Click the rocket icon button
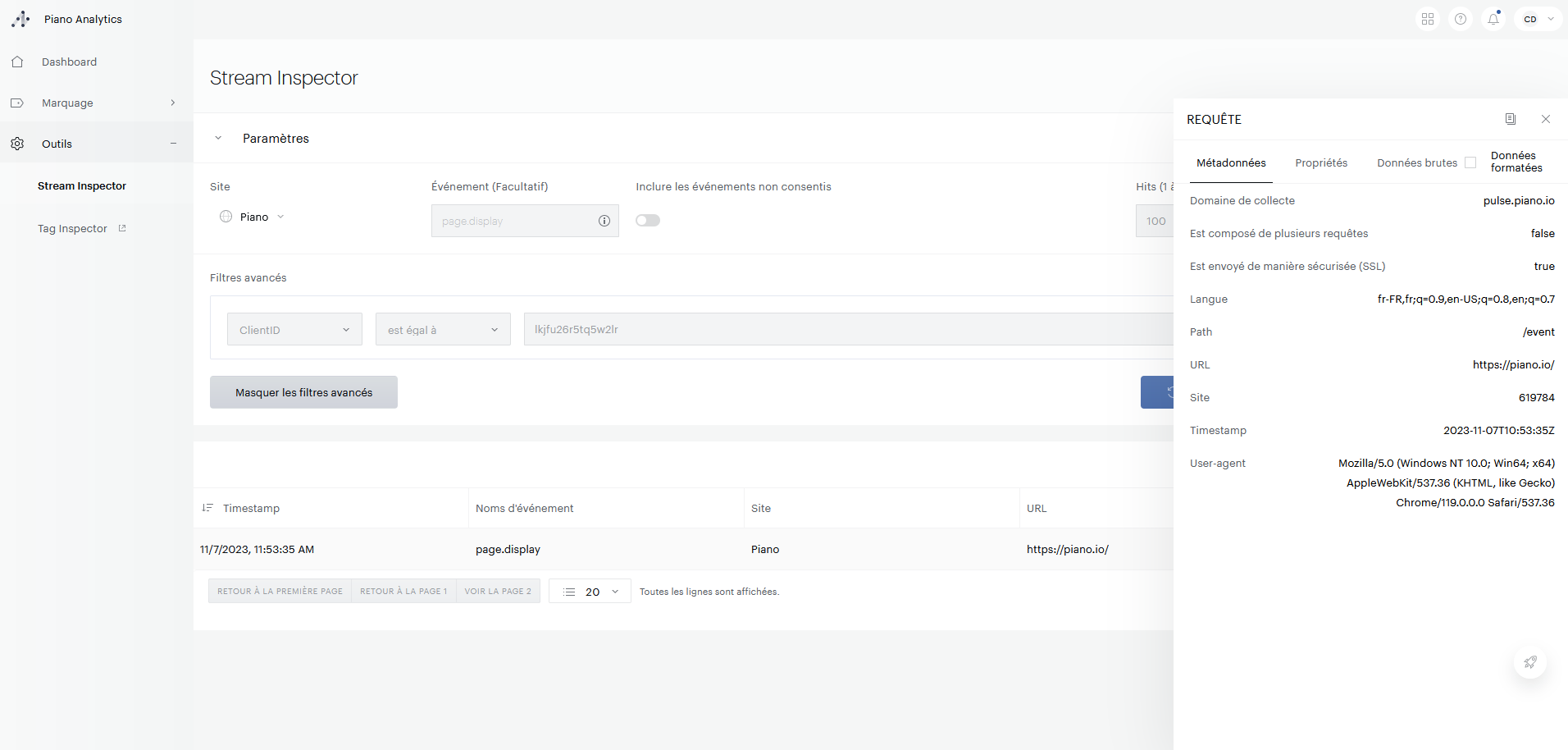Viewport: 1568px width, 750px height. (1529, 662)
